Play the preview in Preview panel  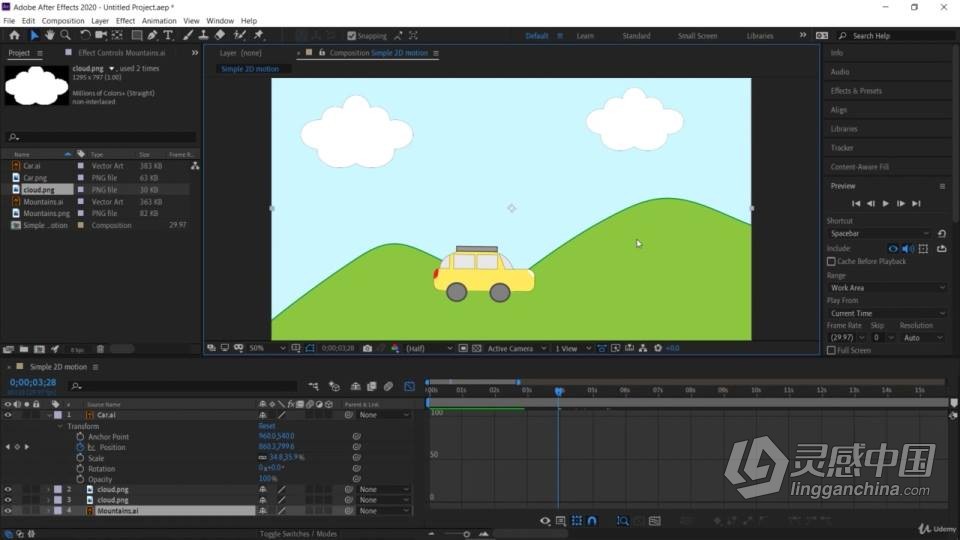[886, 203]
